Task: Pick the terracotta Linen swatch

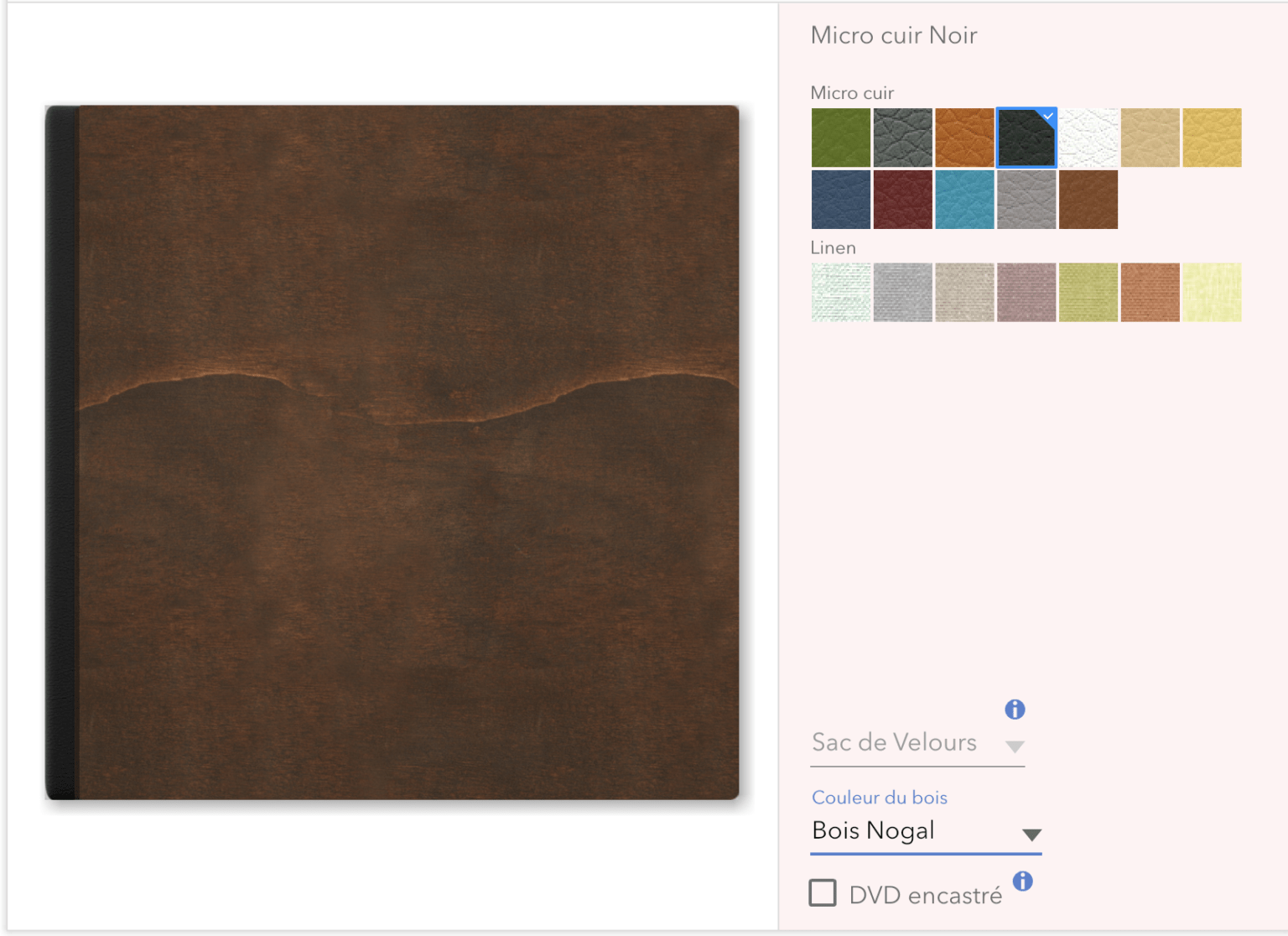Action: pos(1150,293)
